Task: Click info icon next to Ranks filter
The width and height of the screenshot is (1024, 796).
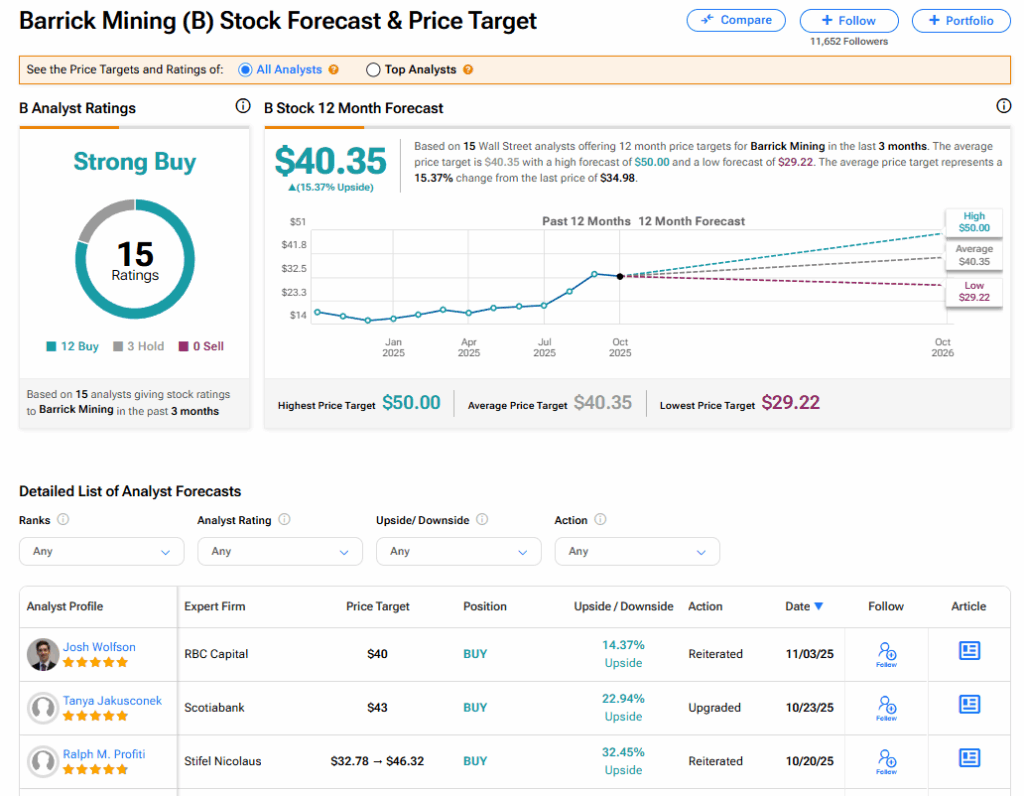Action: coord(63,520)
